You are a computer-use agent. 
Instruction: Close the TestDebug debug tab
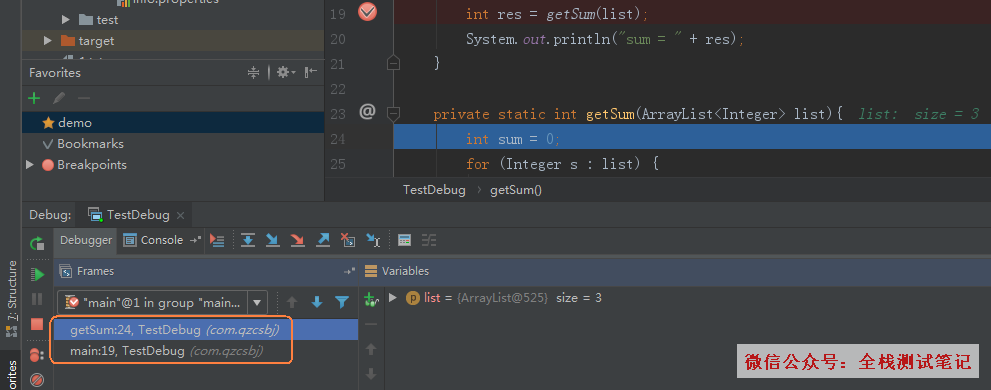181,216
